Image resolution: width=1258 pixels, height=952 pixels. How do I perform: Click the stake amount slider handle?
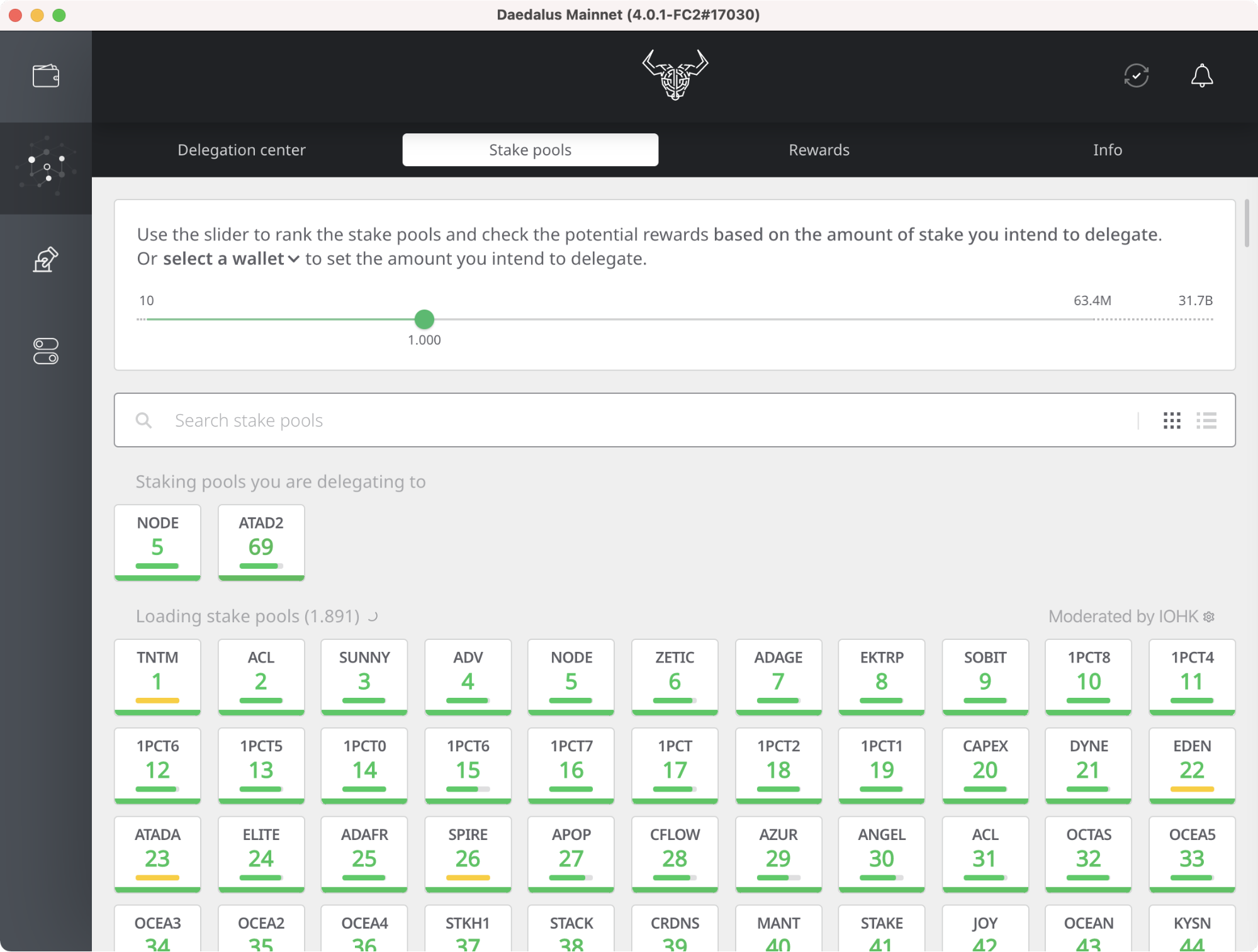tap(424, 319)
